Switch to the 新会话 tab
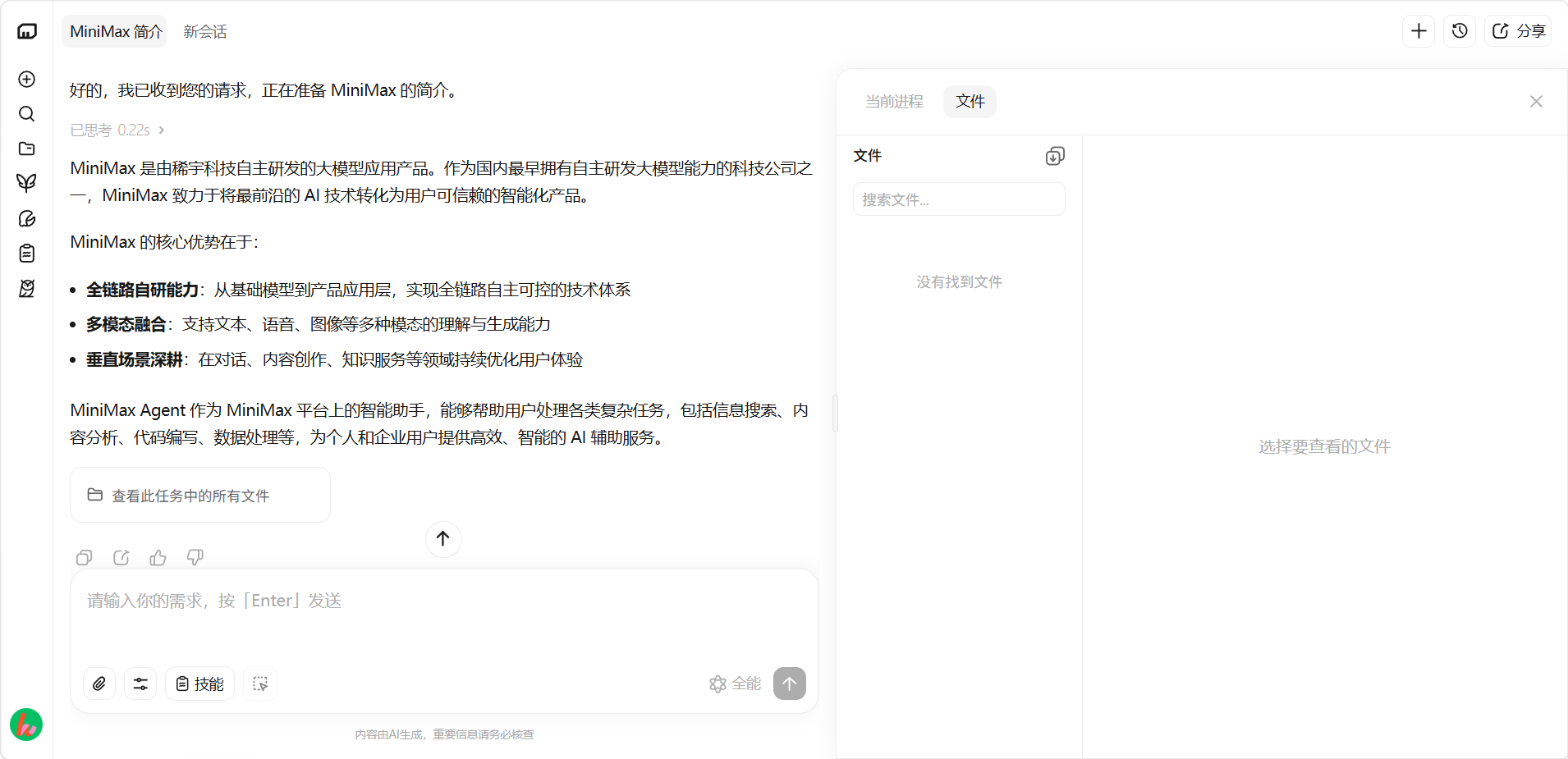 click(205, 31)
